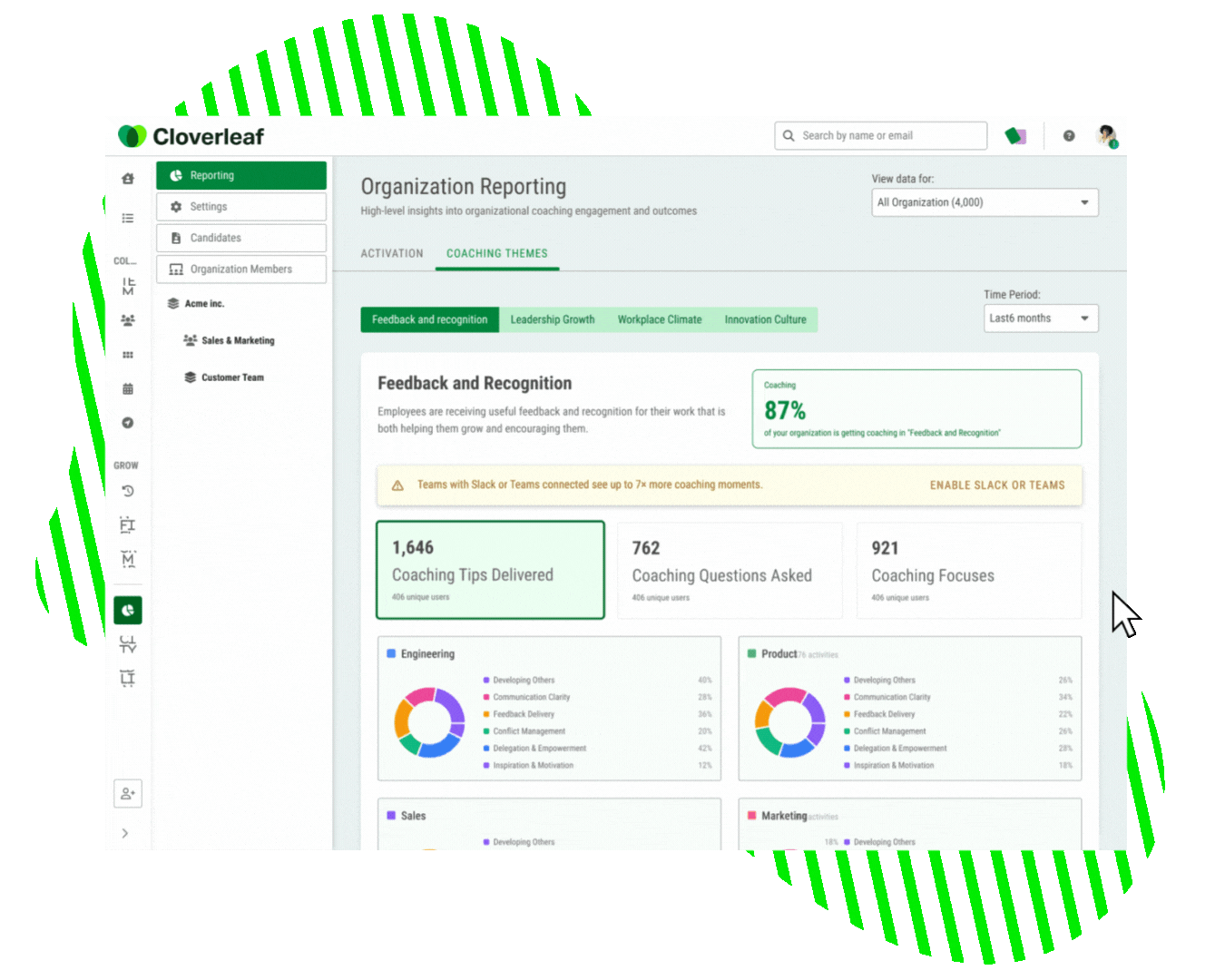Collapse the sidebar with the chevron arrow
Image resolution: width=1225 pixels, height=980 pixels.
pyautogui.click(x=125, y=833)
